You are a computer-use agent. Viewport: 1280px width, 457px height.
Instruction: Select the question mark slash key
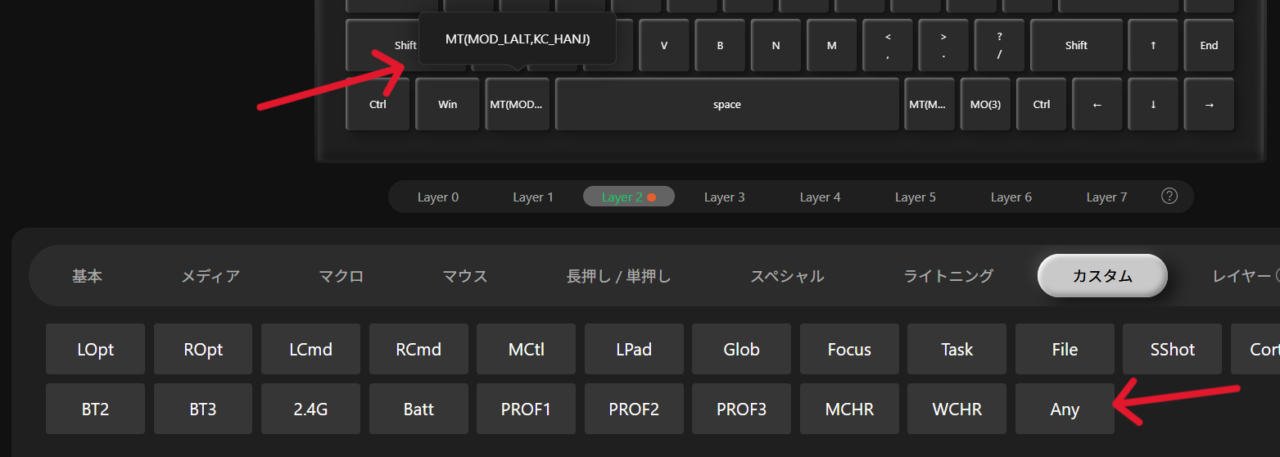click(999, 45)
